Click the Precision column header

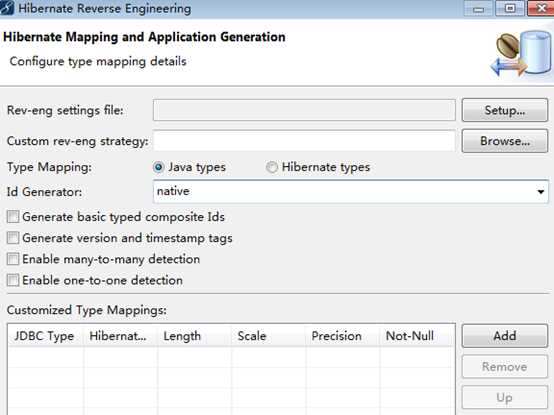point(343,336)
